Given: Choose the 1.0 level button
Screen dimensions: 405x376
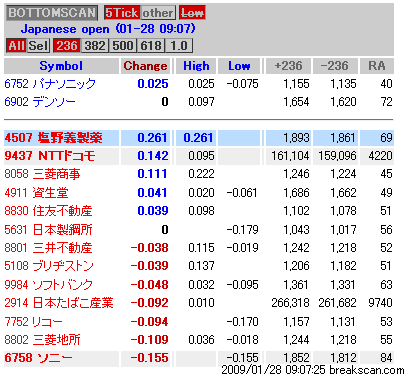Looking at the screenshot, I should pyautogui.click(x=179, y=46).
